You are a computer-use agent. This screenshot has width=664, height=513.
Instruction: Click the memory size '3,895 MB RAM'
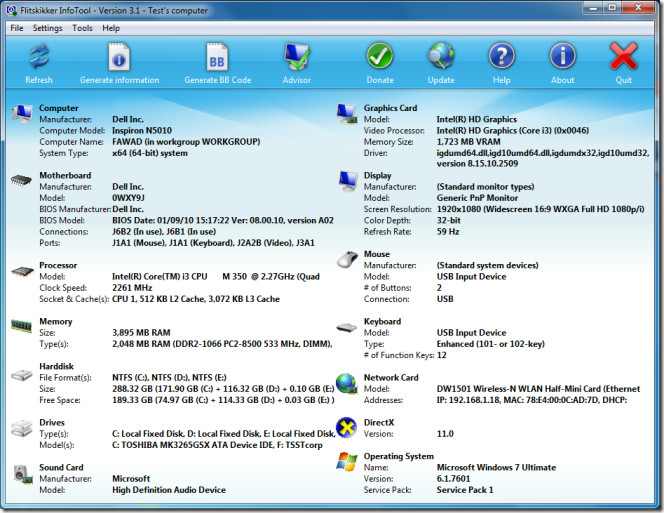[x=141, y=333]
